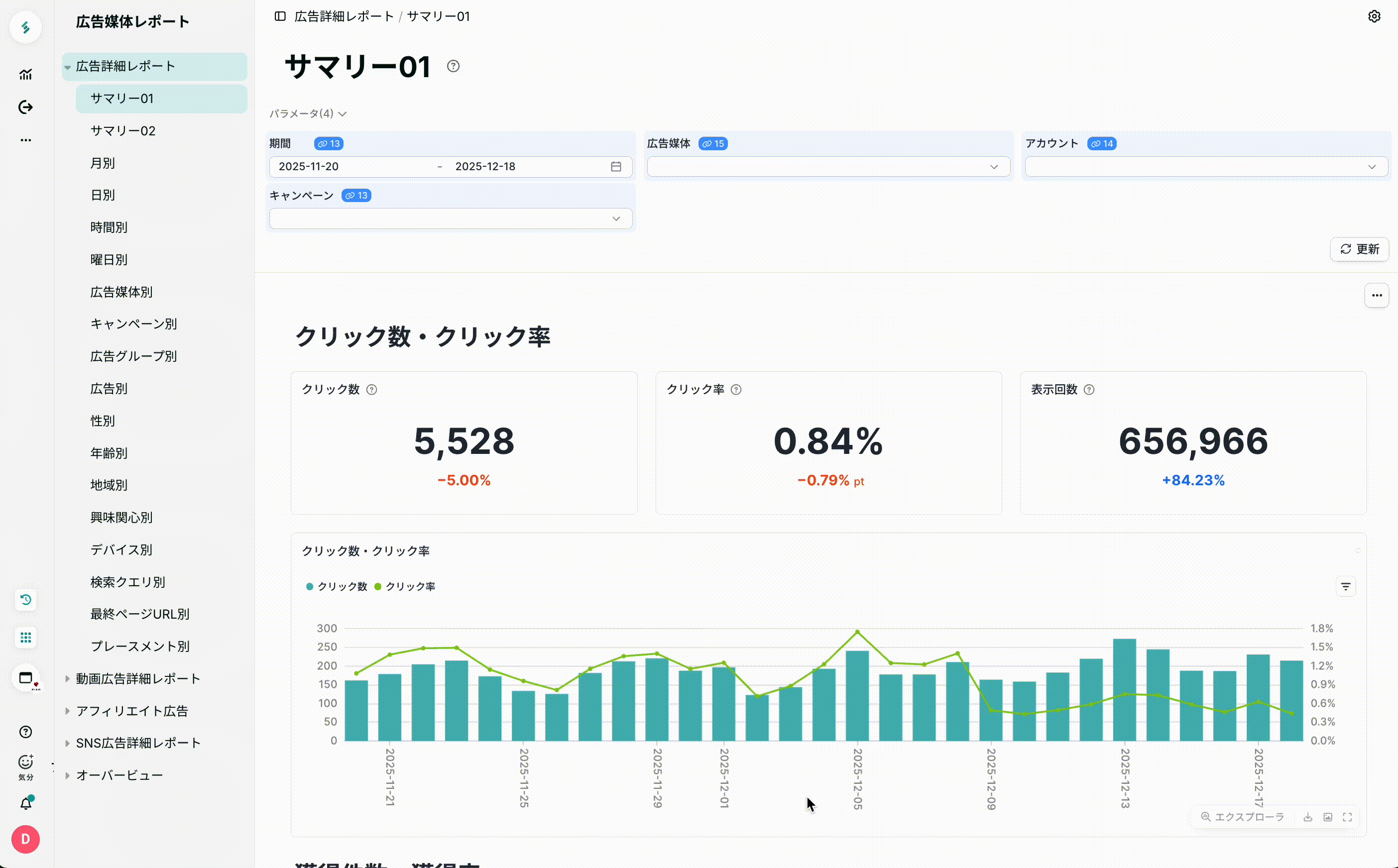Open the settings gear icon
Image resolution: width=1398 pixels, height=868 pixels.
(x=1374, y=16)
